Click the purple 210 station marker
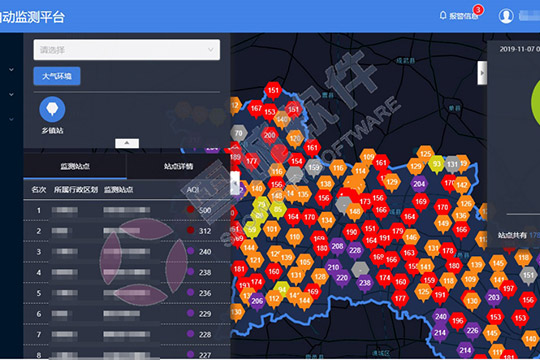 (x=333, y=268)
